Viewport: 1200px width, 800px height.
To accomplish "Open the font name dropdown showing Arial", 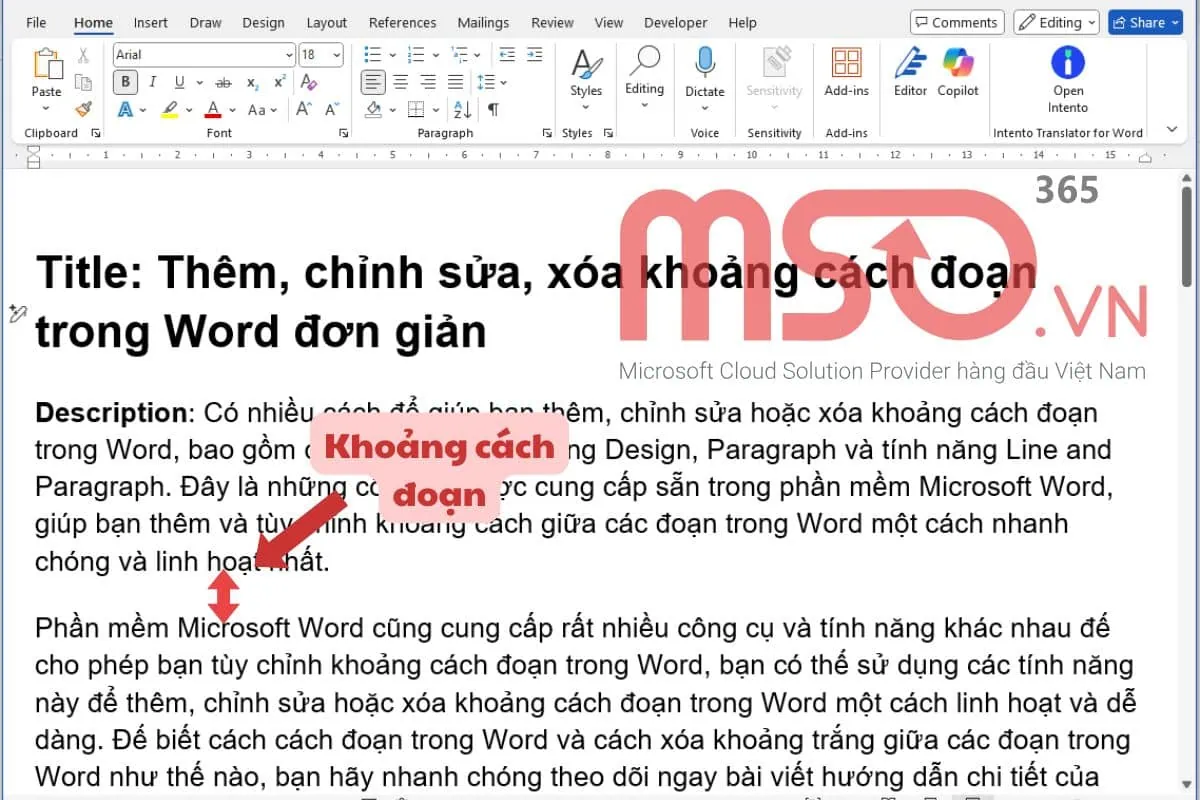I will click(290, 55).
